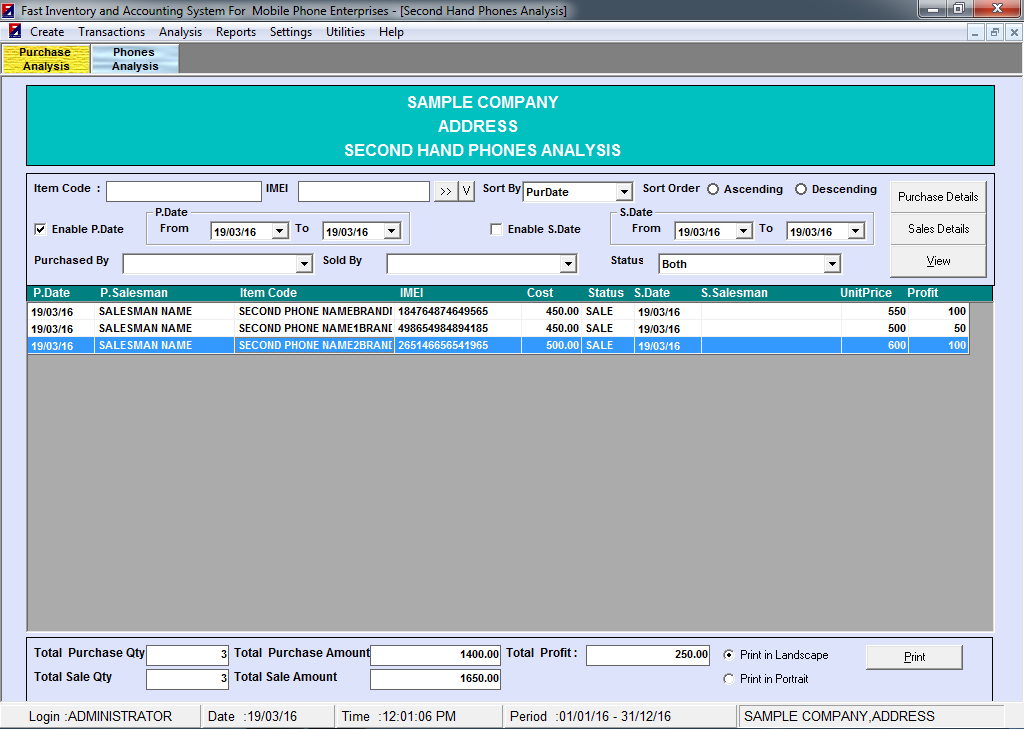Toggle the Enable P.Date checkbox
Image resolution: width=1024 pixels, height=729 pixels.
[41, 229]
